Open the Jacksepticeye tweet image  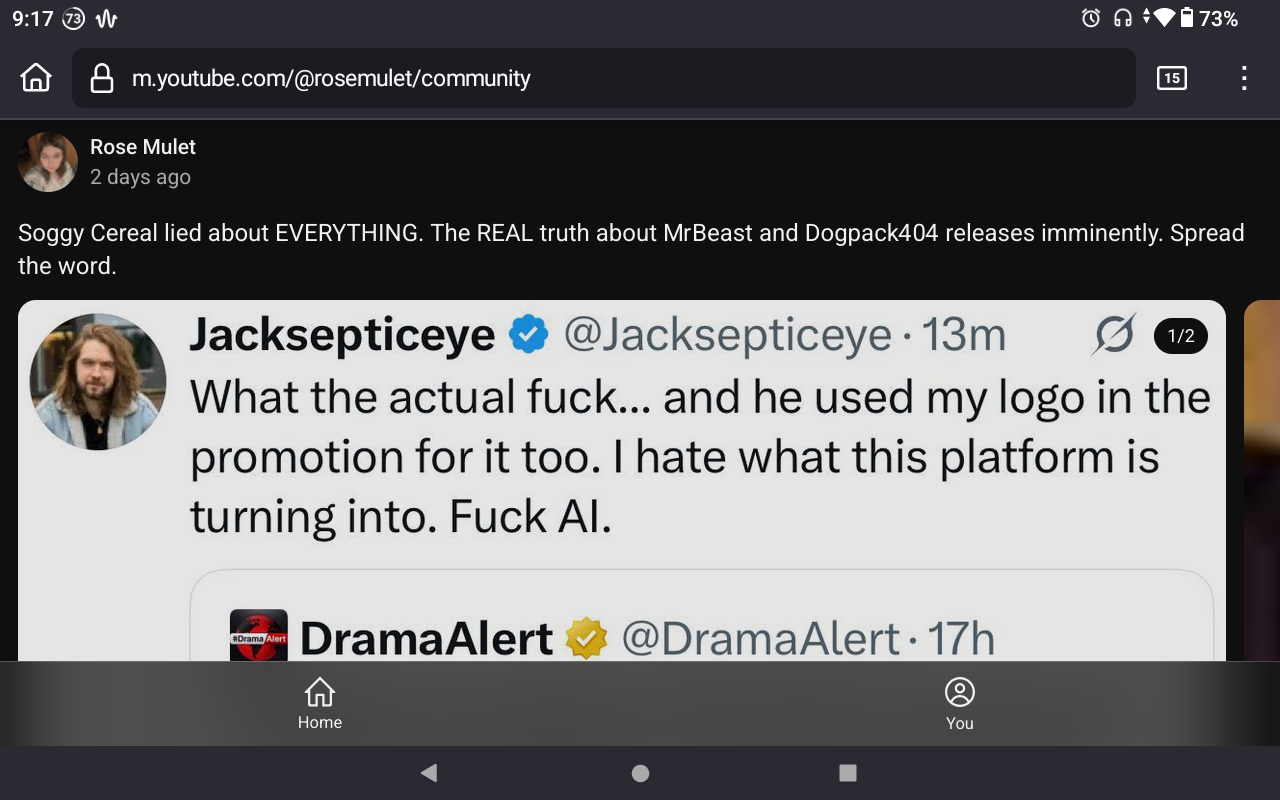coord(622,480)
